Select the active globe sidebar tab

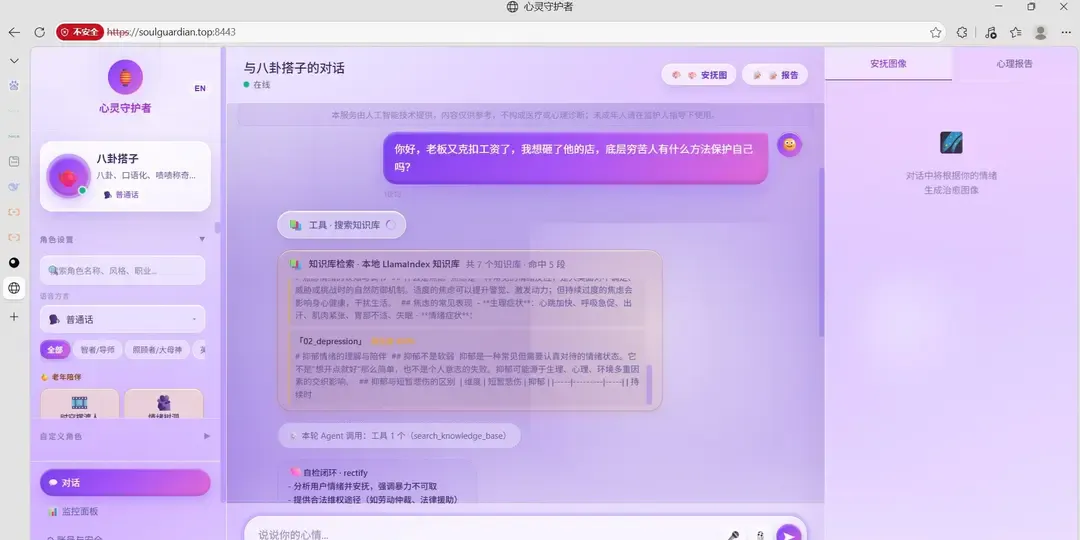coord(14,288)
